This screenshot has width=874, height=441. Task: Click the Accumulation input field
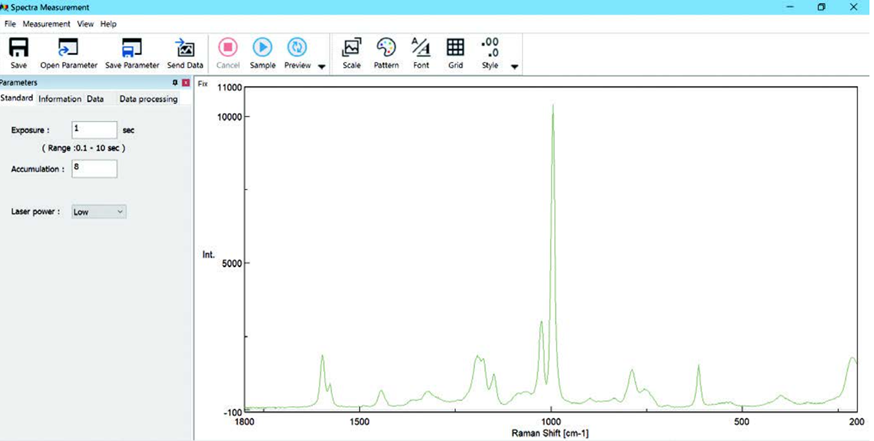(94, 169)
